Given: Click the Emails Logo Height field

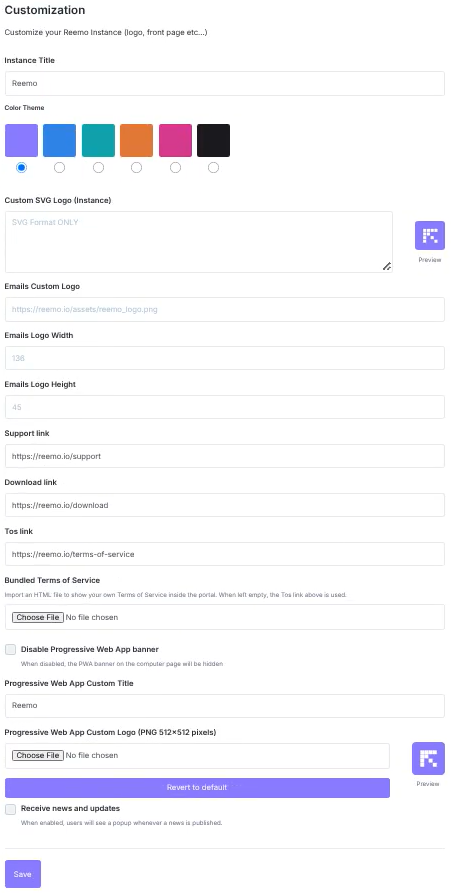Looking at the screenshot, I should click(x=225, y=407).
